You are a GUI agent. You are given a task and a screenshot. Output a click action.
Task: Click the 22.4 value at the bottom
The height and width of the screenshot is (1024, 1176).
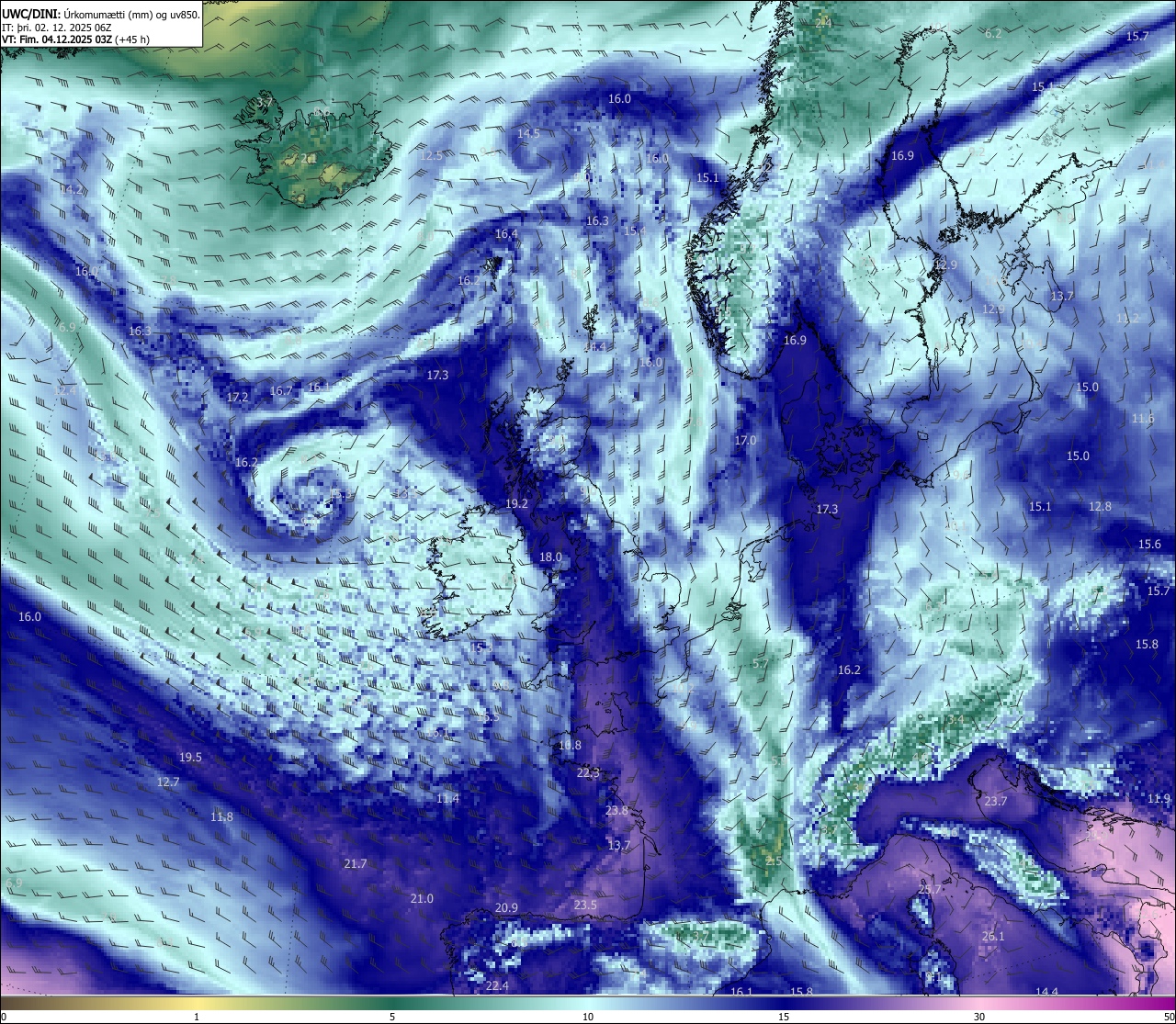(x=497, y=986)
